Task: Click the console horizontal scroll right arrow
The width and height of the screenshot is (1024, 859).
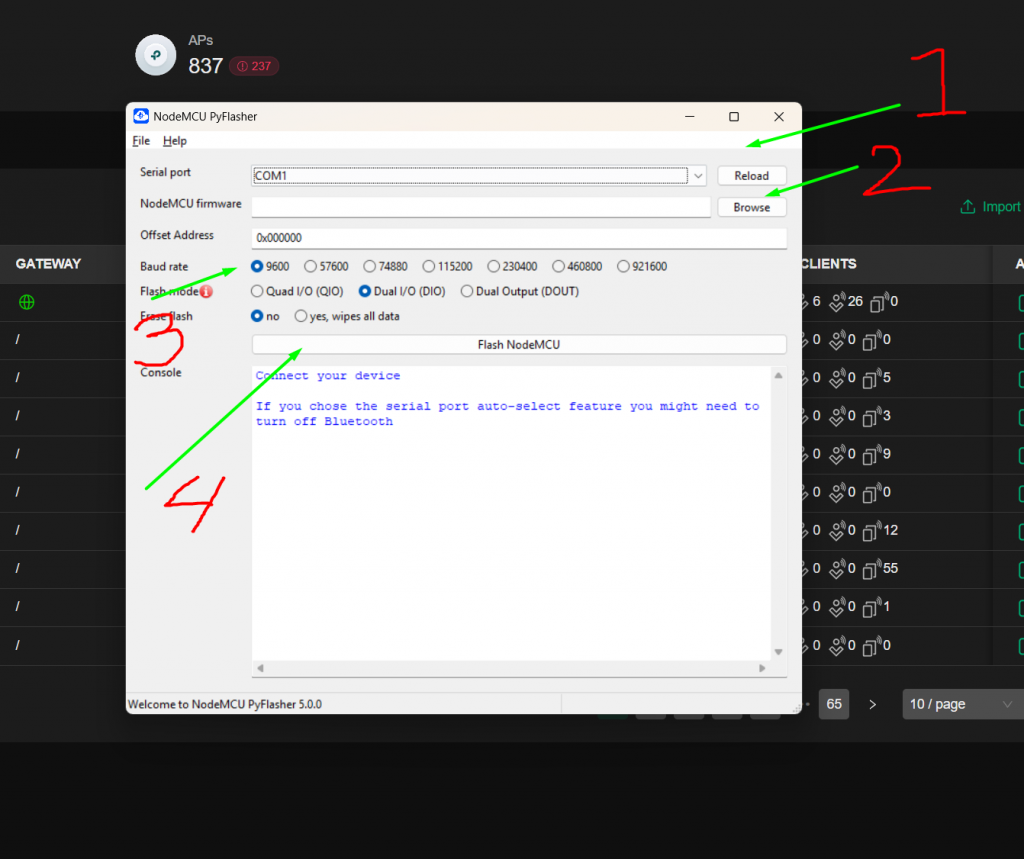Action: tap(761, 668)
